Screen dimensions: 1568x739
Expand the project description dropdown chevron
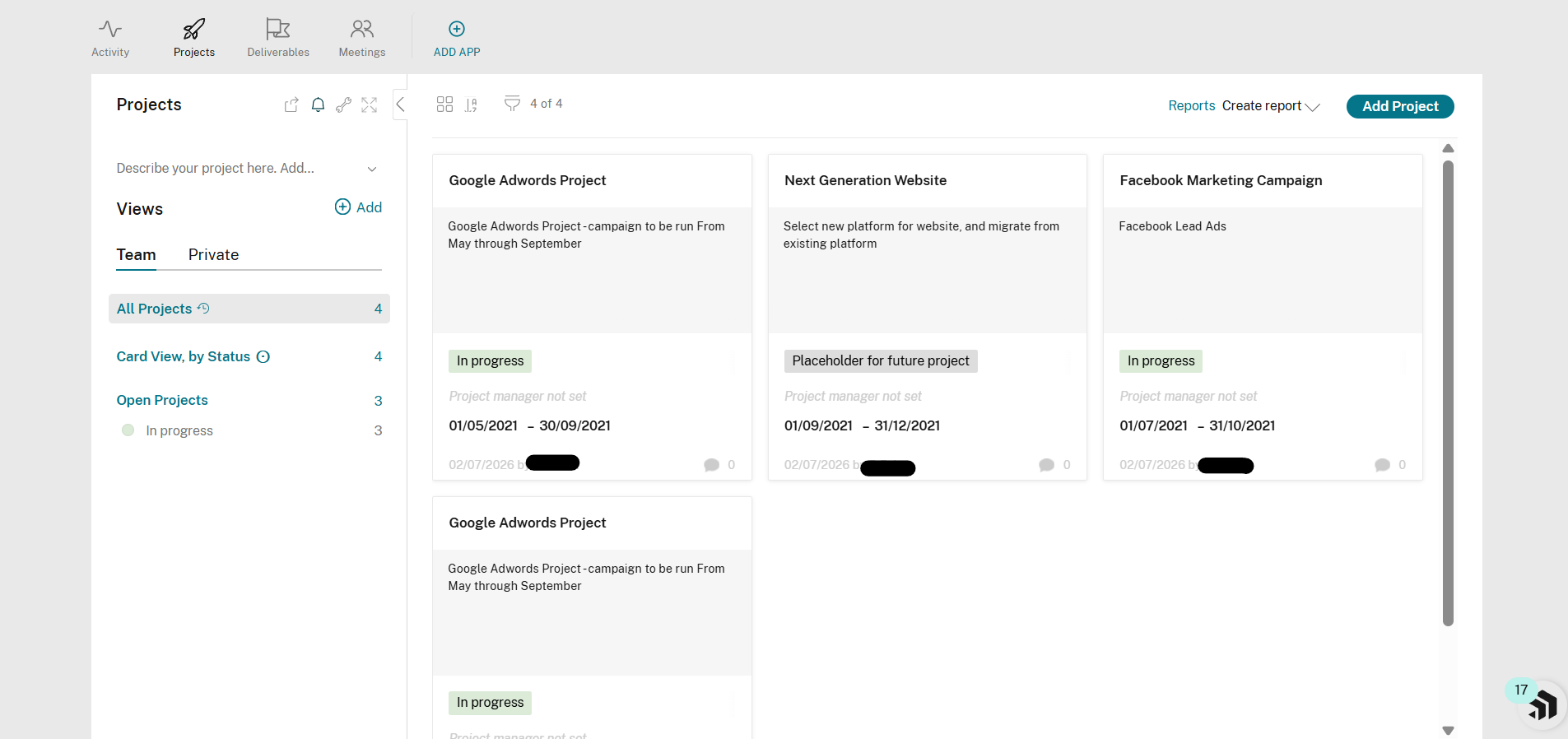pos(372,169)
